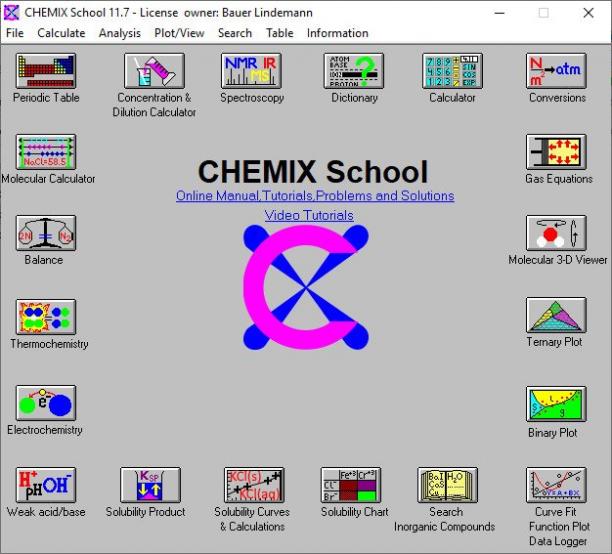Screen dimensions: 612x554
Task: Open the Calculate menu
Action: click(x=61, y=33)
